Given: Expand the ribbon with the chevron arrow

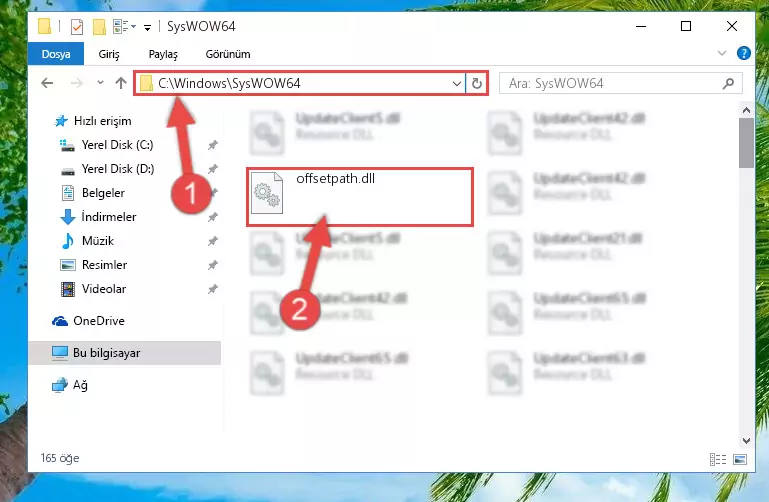Looking at the screenshot, I should coord(721,53).
